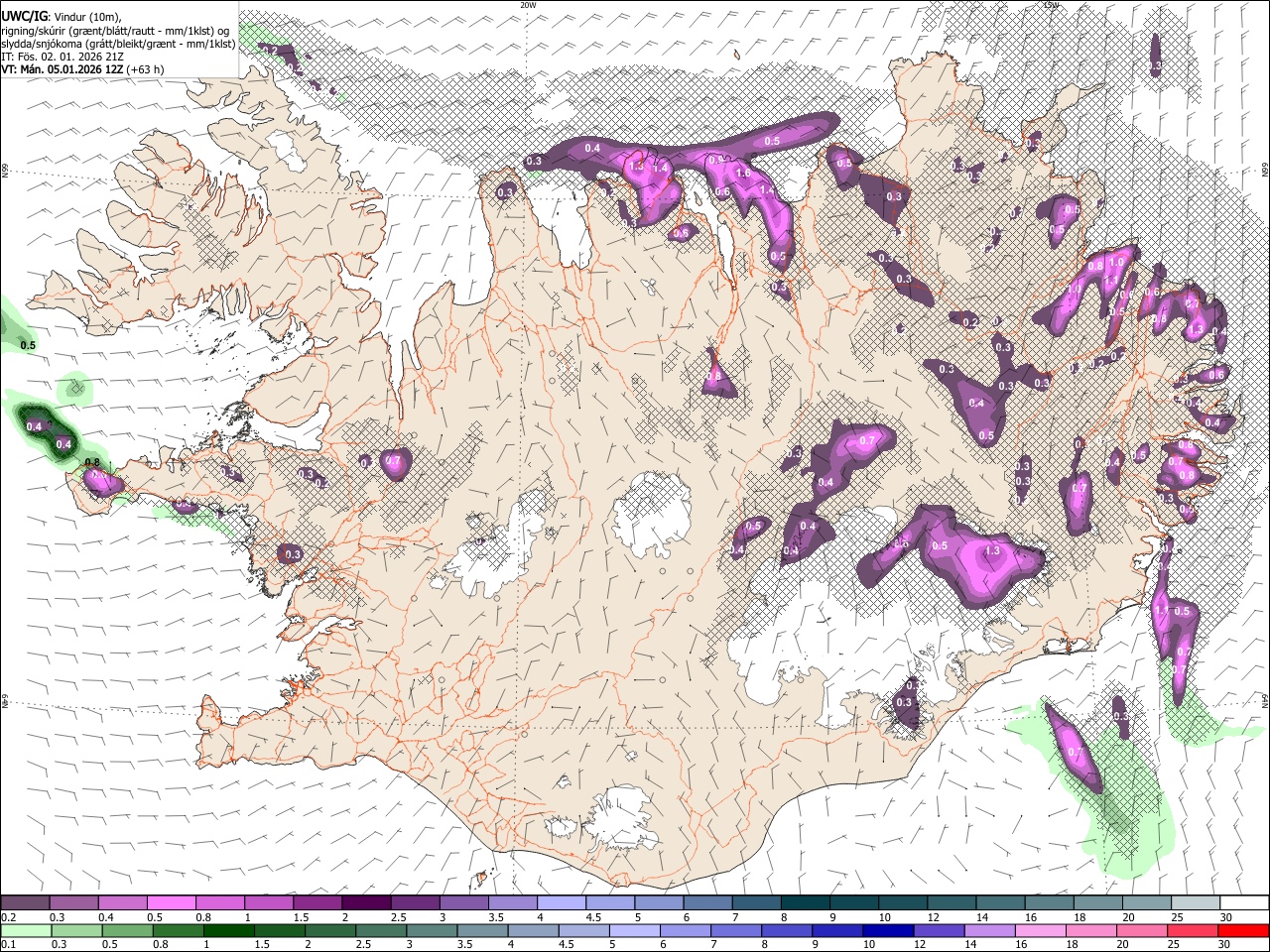
Task: Click the '0.8' triangular snow patch in north-central highlands
Action: 716,377
